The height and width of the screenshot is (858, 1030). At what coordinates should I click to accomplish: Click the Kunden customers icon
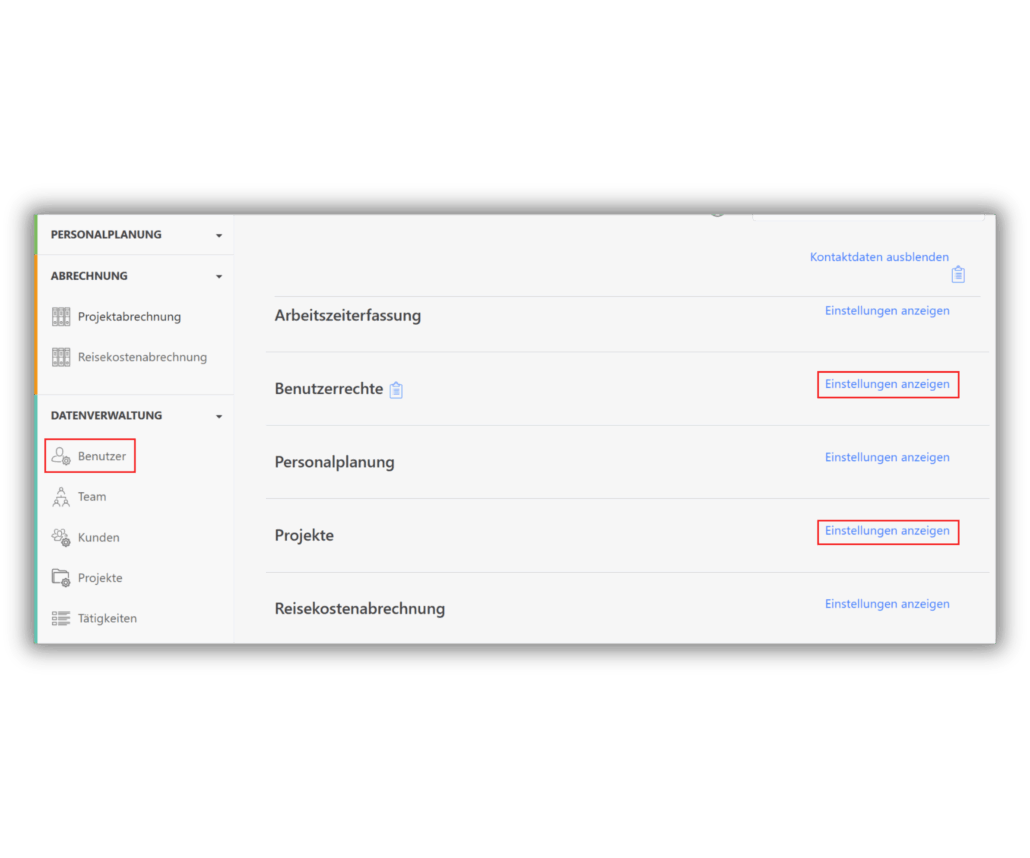(x=61, y=538)
